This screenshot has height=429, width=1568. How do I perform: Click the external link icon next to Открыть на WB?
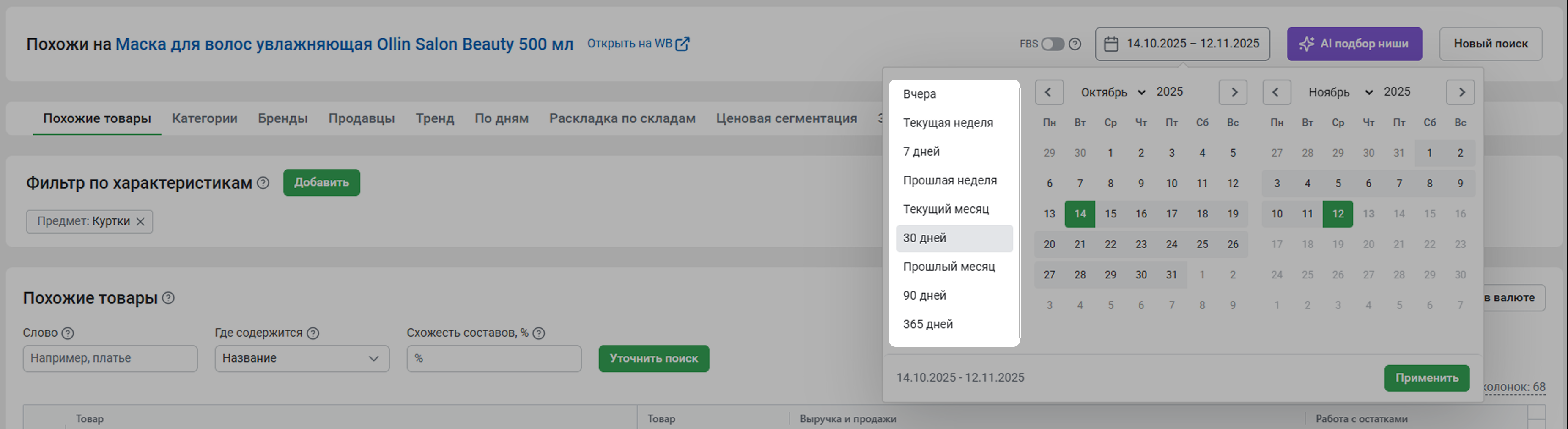683,44
